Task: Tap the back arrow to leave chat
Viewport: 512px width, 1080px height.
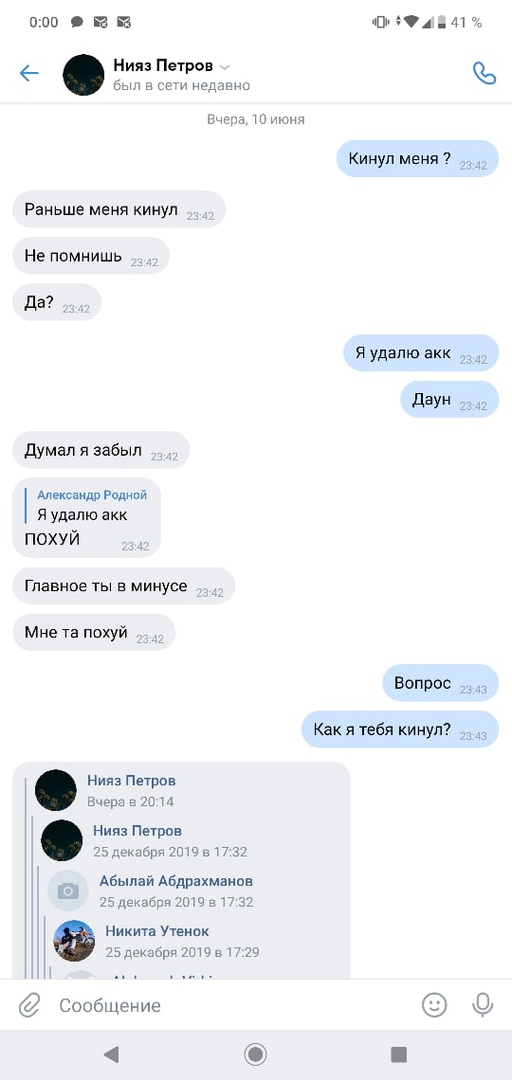Action: [29, 73]
